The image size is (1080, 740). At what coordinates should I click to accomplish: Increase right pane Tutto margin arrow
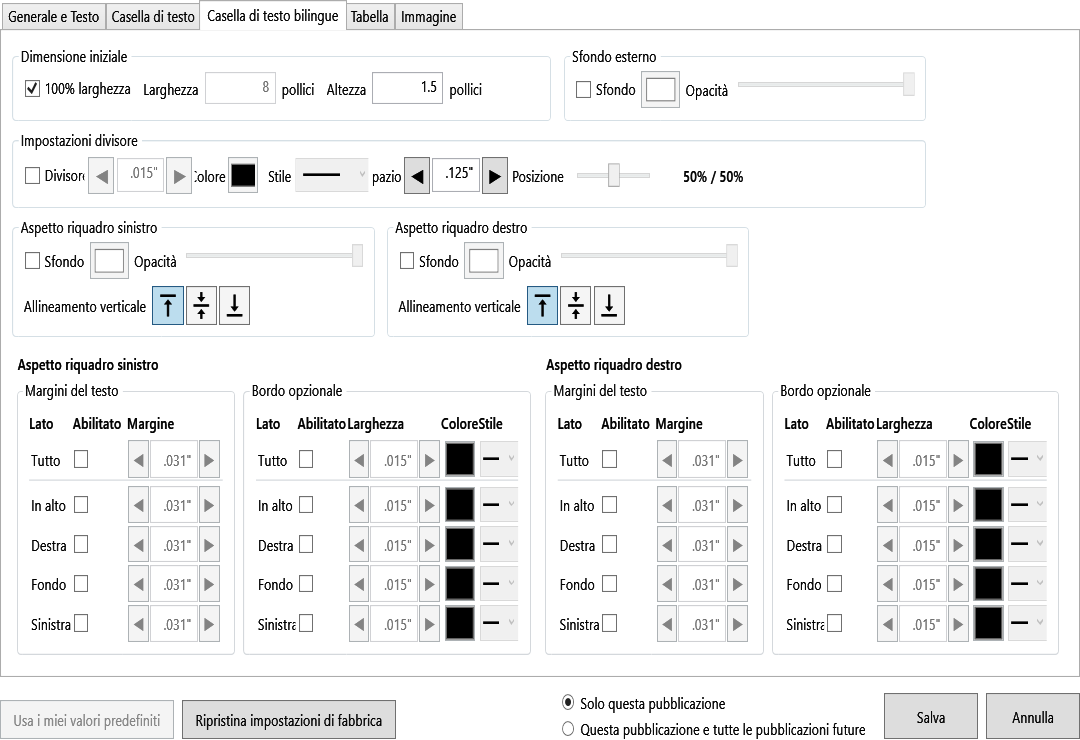coord(738,460)
